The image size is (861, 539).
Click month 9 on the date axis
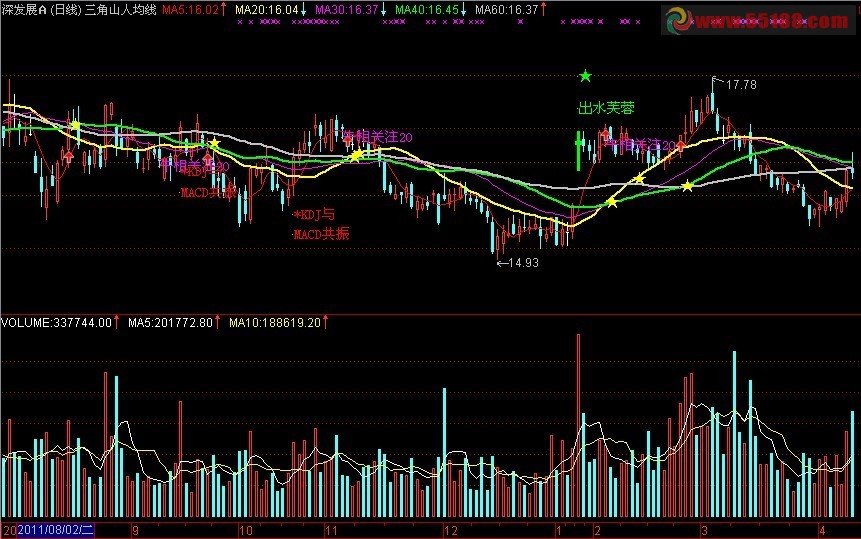tap(136, 531)
